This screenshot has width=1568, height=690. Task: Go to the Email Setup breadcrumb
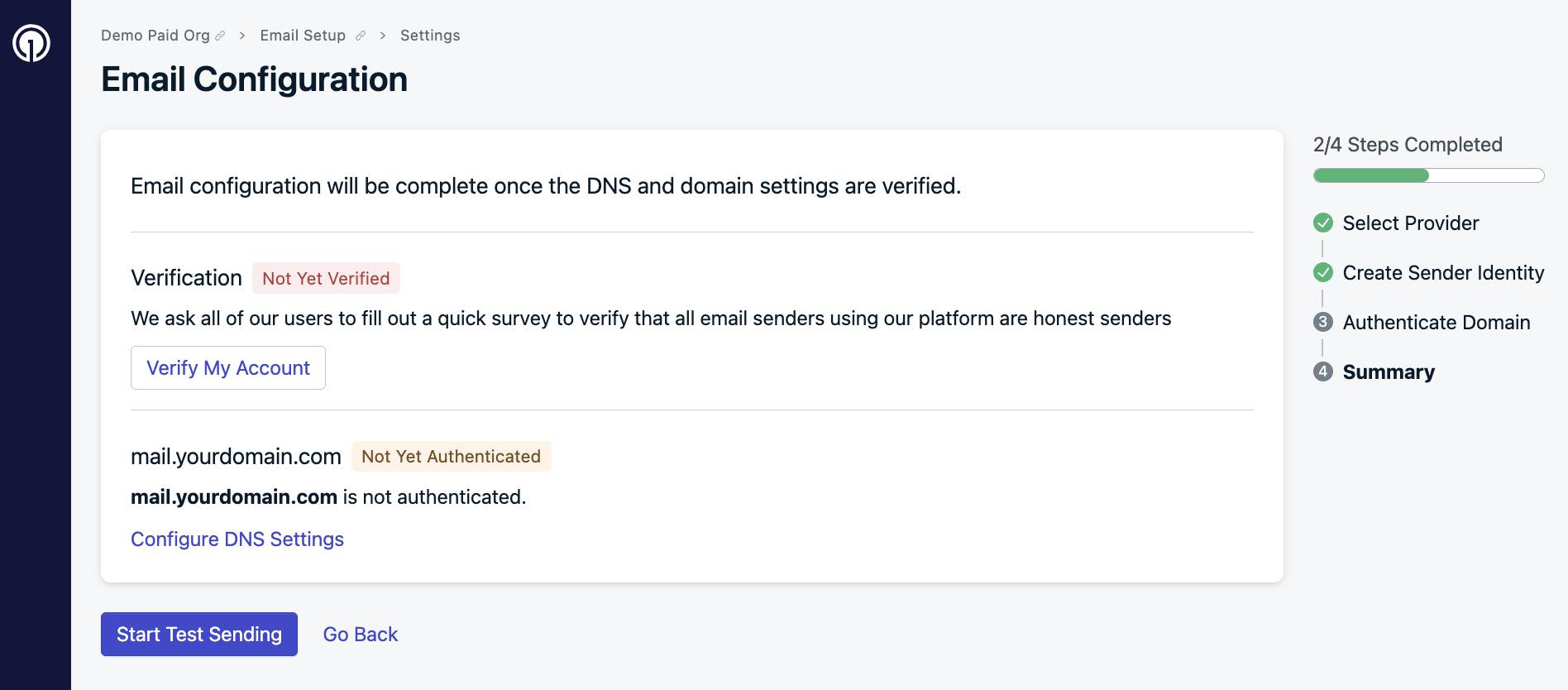(303, 36)
